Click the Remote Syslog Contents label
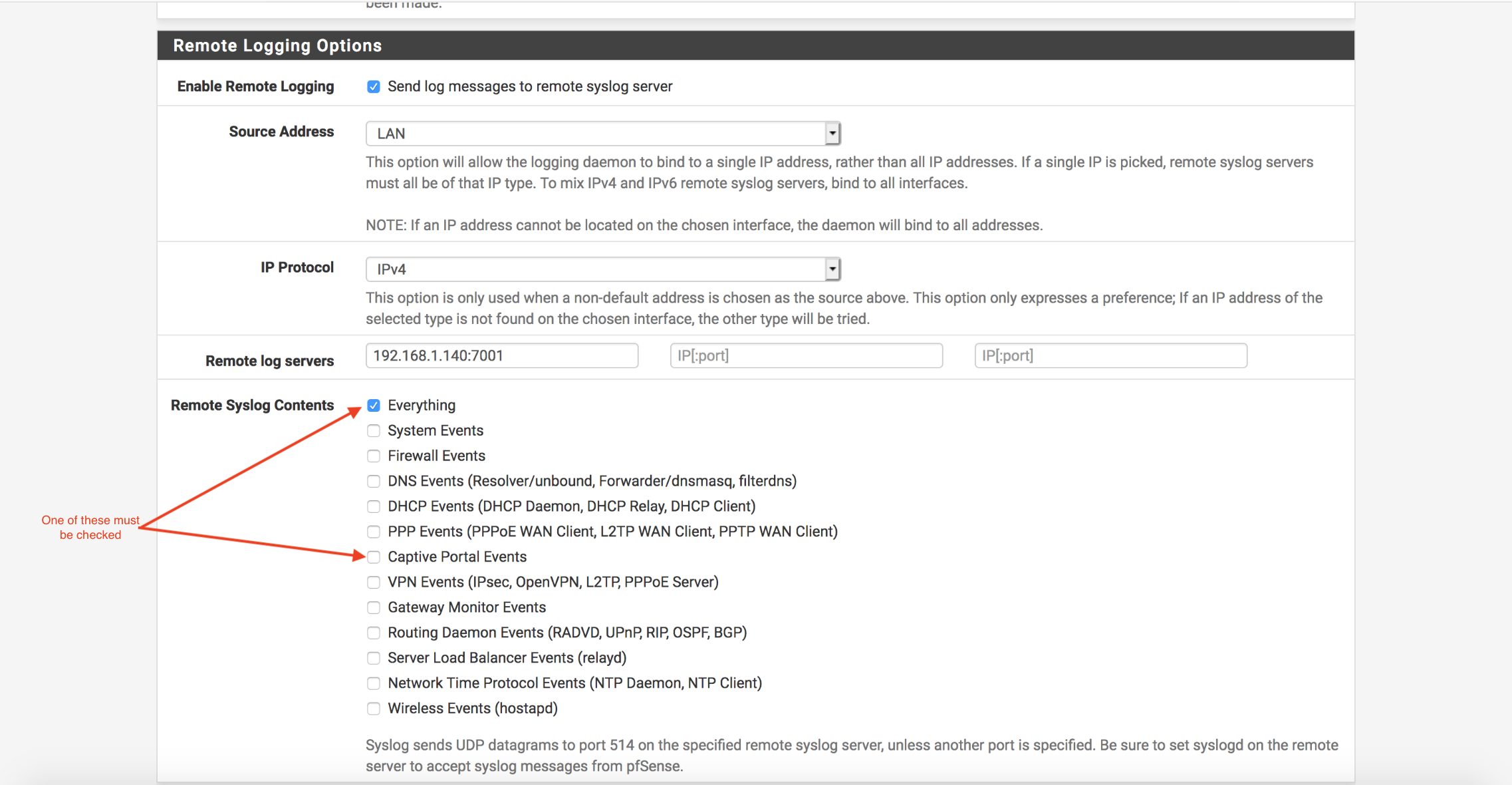 [x=252, y=405]
